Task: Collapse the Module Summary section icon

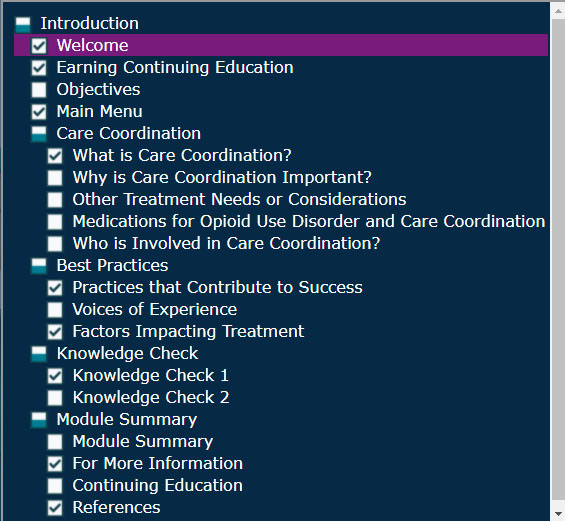Action: click(39, 420)
